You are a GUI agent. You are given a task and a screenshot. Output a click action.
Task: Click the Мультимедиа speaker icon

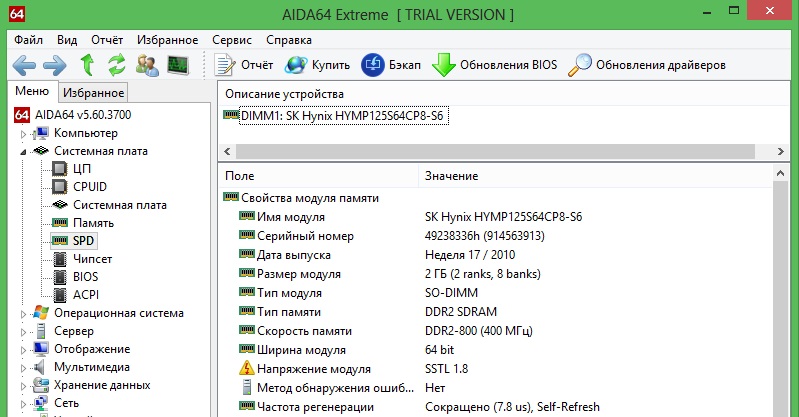(x=39, y=367)
